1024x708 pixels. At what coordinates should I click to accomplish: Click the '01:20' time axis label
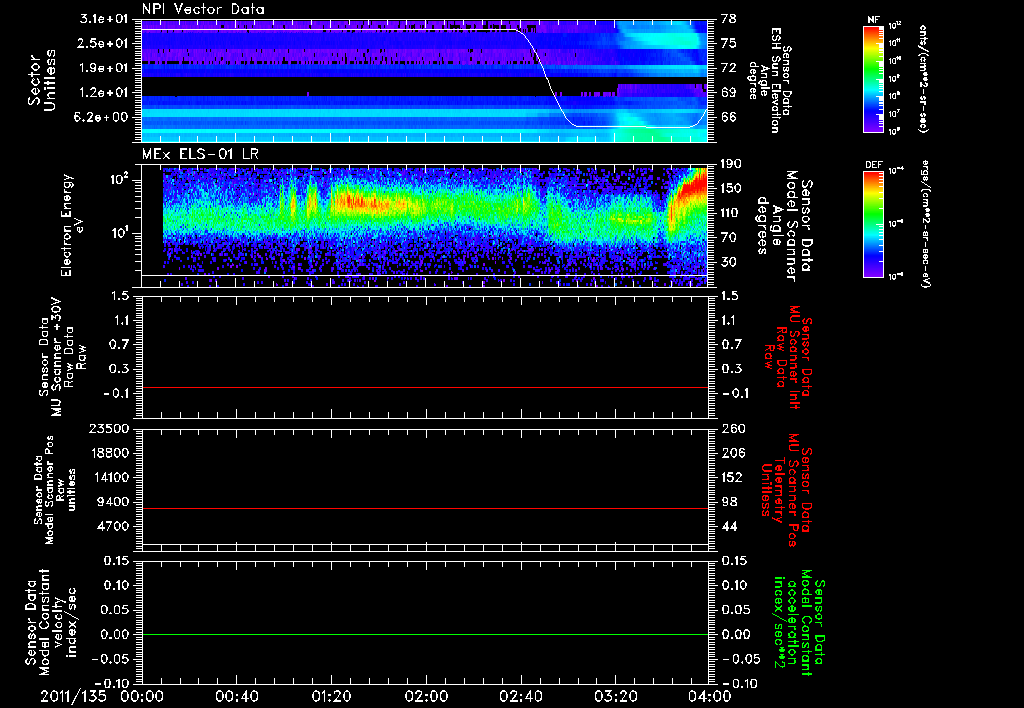[x=331, y=696]
